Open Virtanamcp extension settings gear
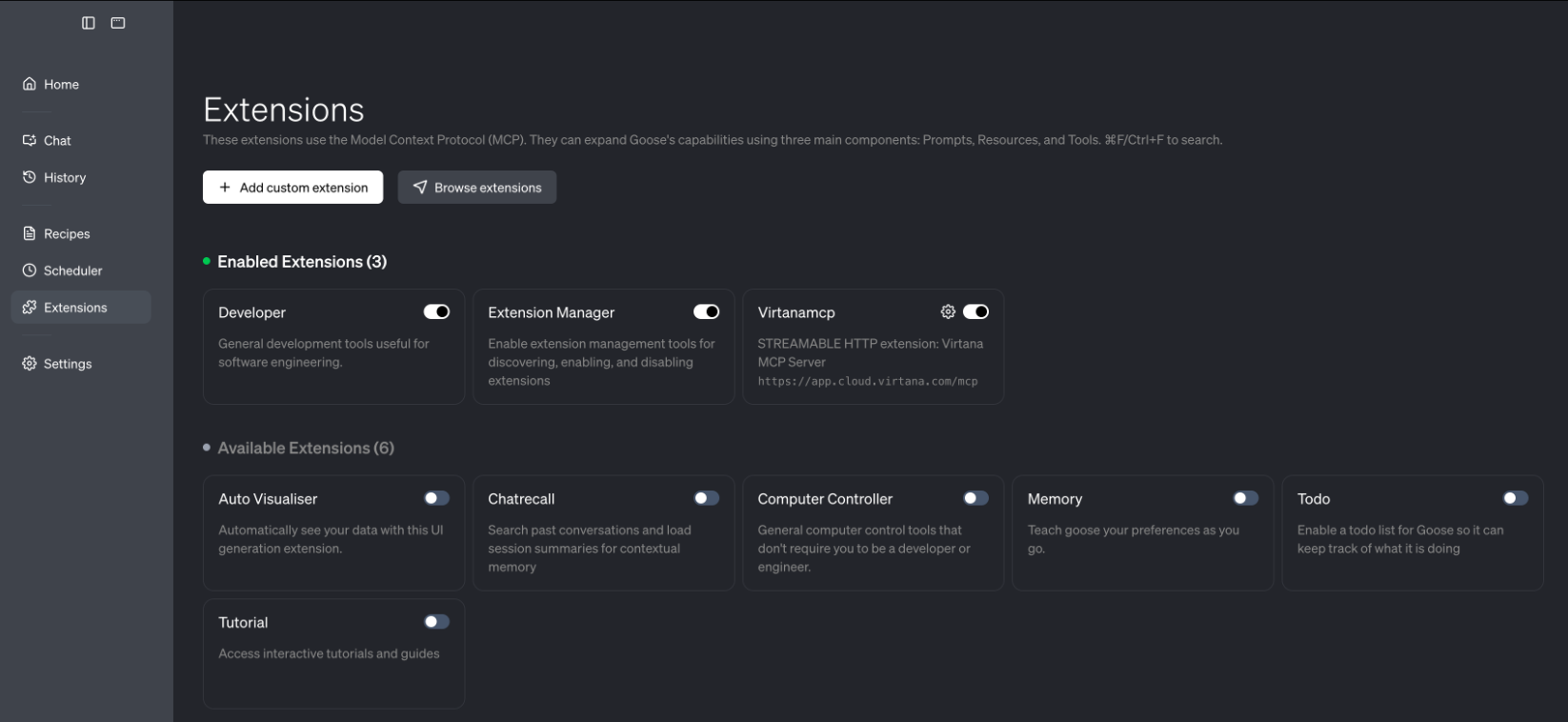Screen dimensions: 1568x722 [948, 311]
